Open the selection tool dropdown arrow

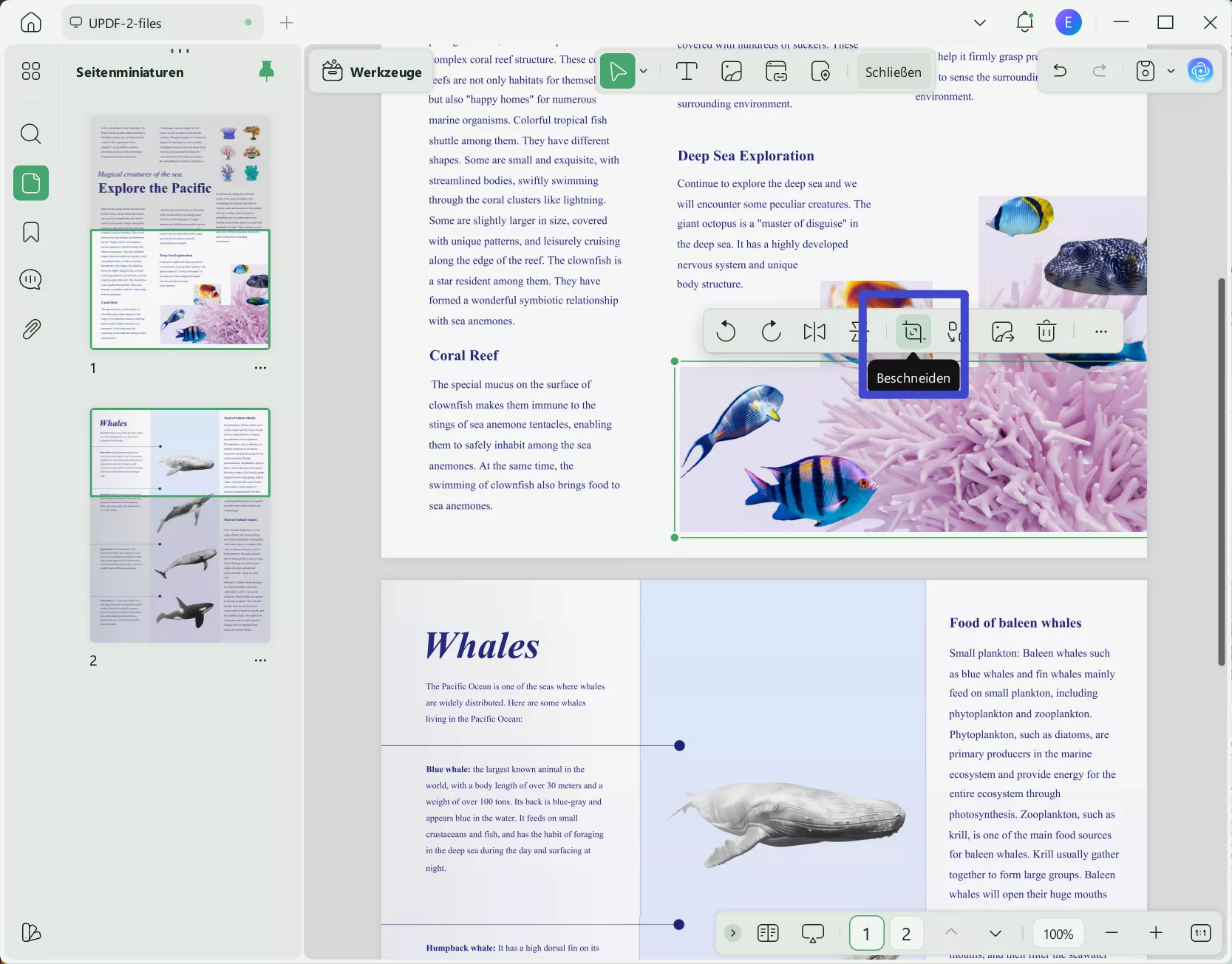tap(644, 71)
